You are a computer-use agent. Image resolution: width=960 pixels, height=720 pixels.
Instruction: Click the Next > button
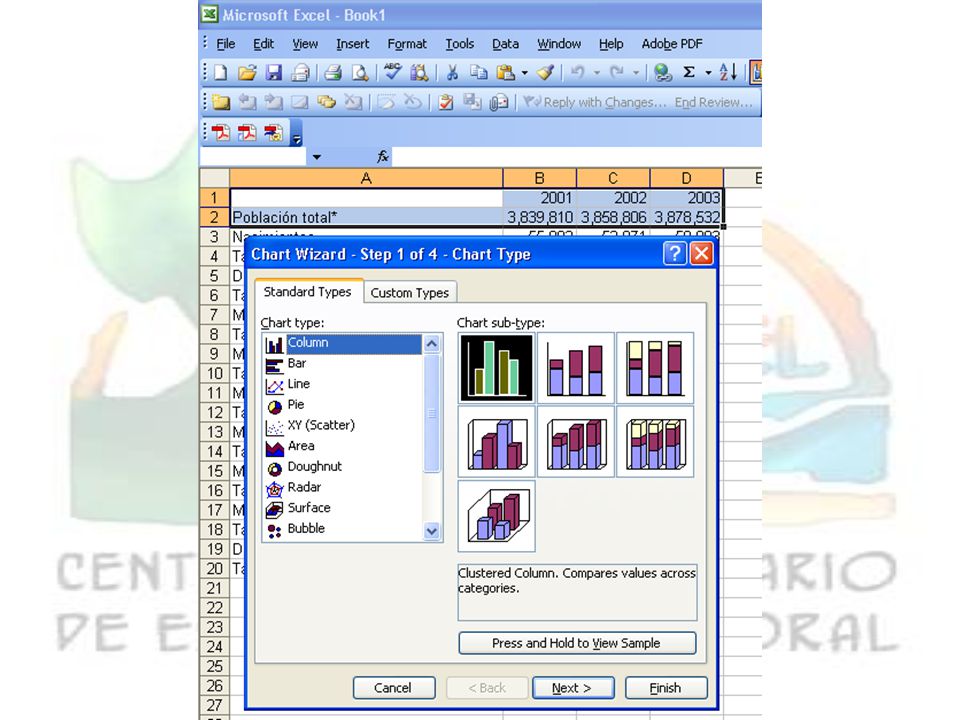click(x=572, y=688)
